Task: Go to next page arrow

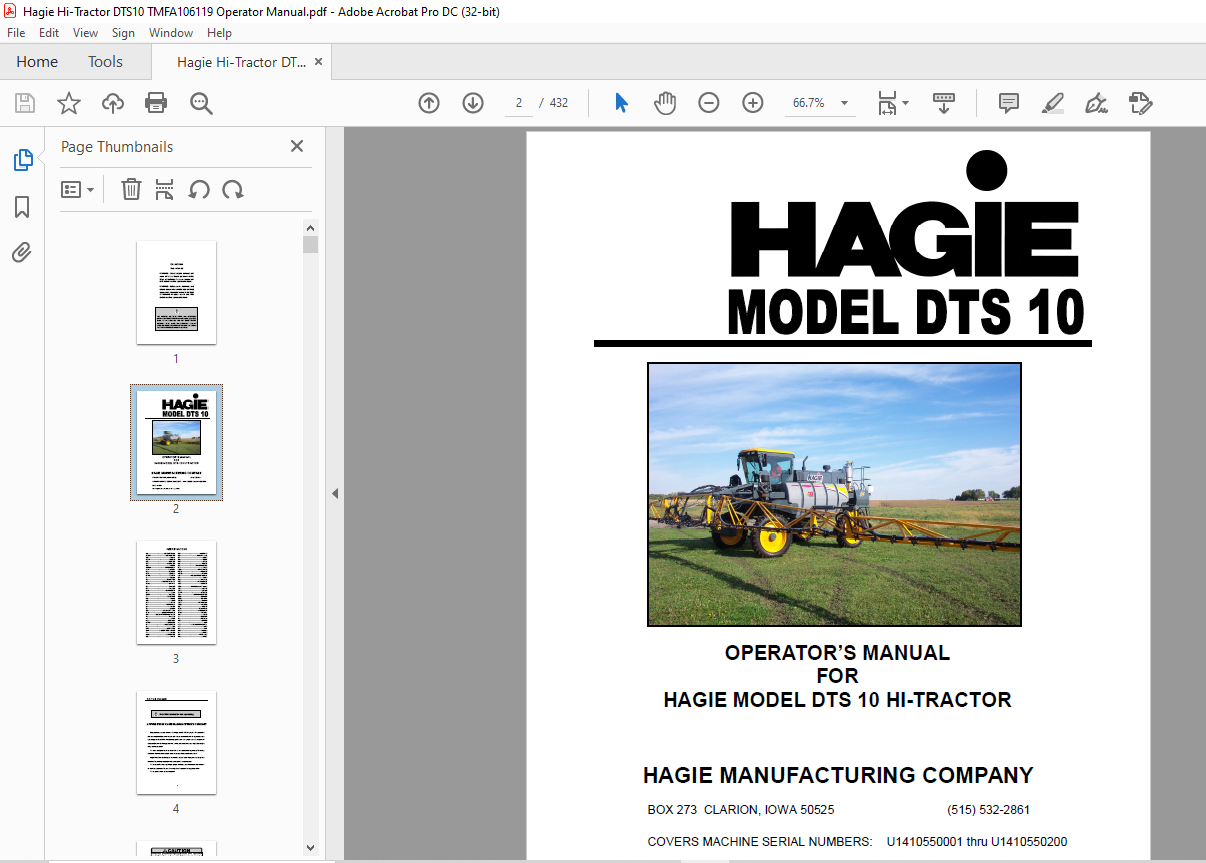Action: 473,103
